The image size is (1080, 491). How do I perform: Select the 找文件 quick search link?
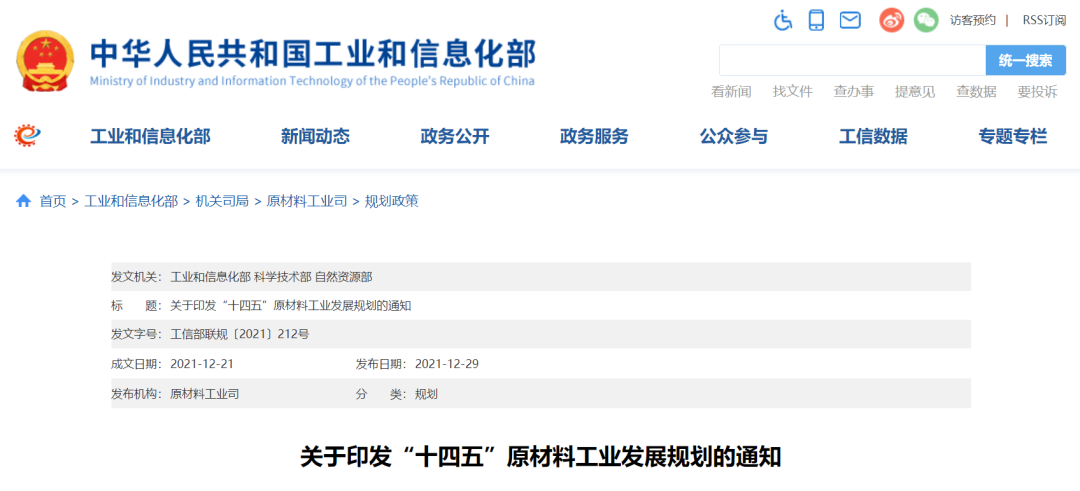[x=792, y=92]
